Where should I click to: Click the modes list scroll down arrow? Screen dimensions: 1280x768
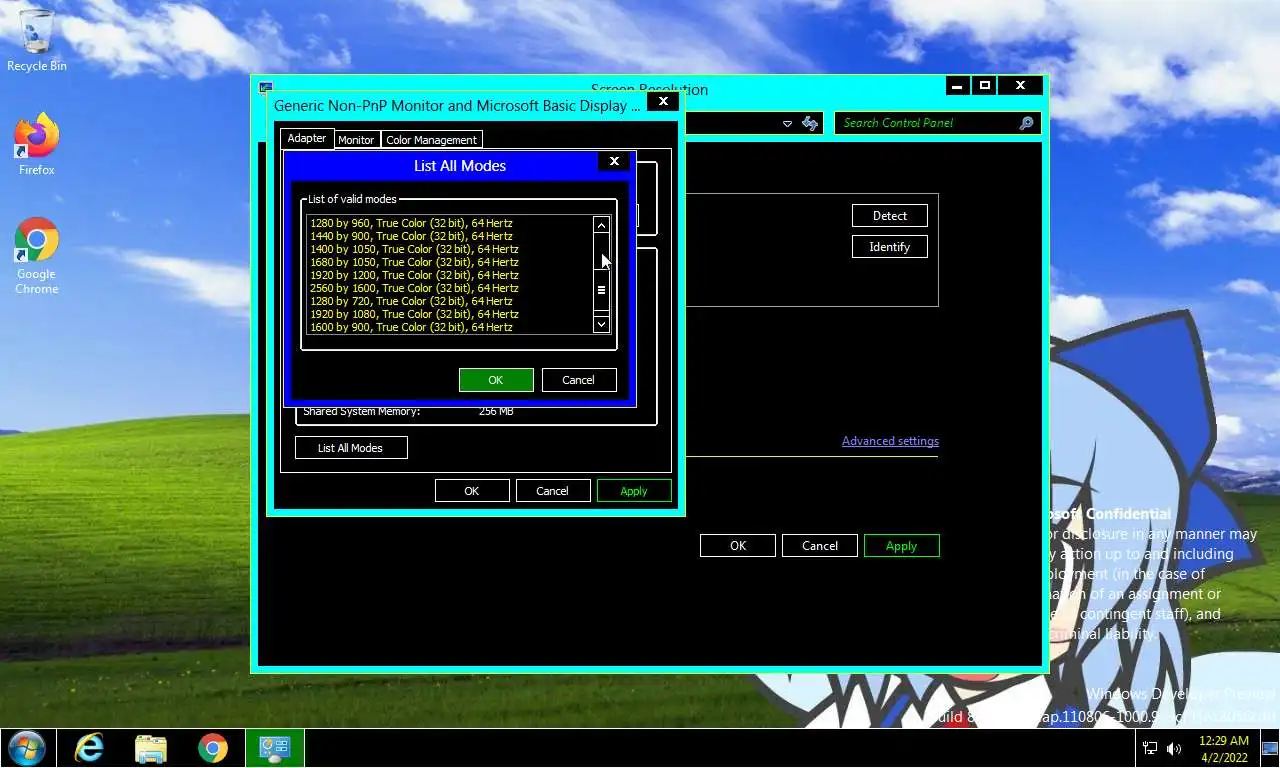pyautogui.click(x=601, y=324)
